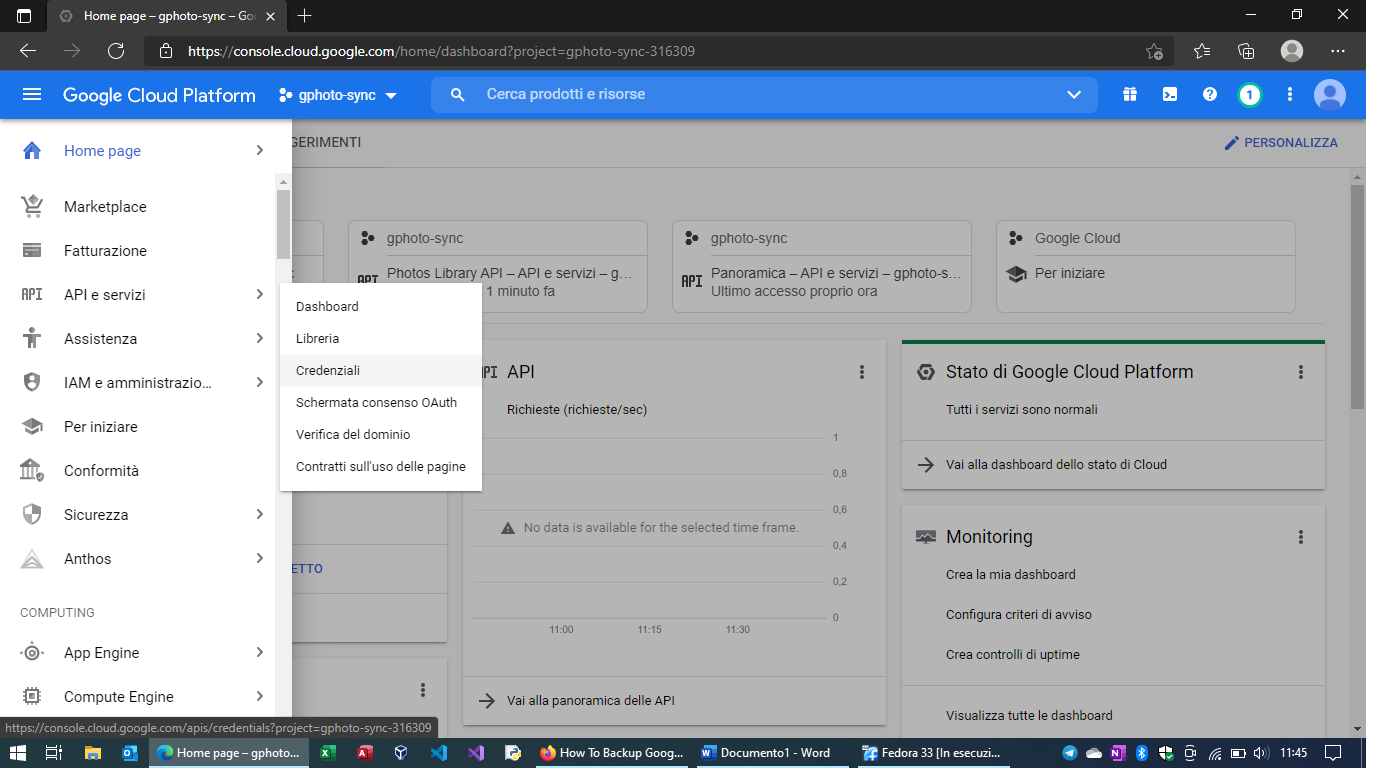
Task: Click the pencil icon next to PERSONALIZZA
Action: coord(1231,143)
